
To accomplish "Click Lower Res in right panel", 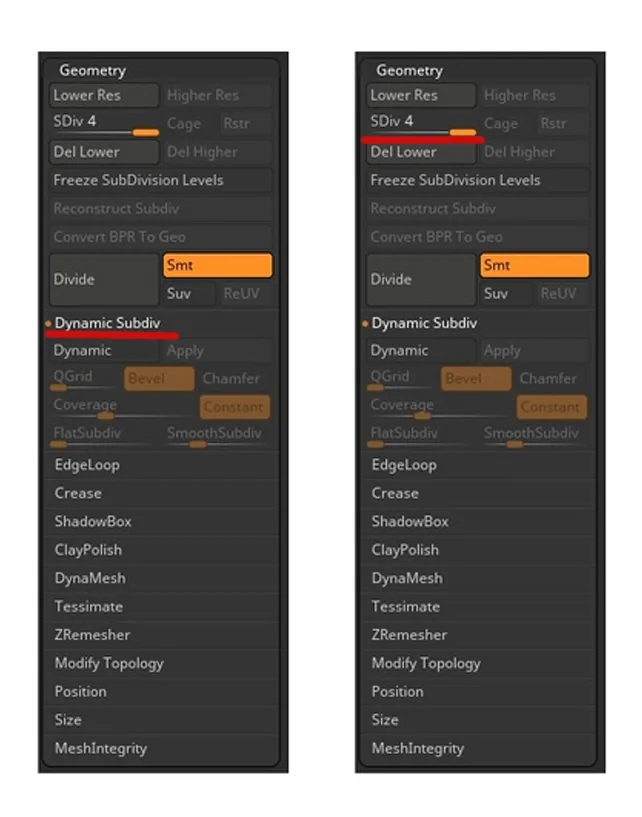I will pyautogui.click(x=421, y=95).
